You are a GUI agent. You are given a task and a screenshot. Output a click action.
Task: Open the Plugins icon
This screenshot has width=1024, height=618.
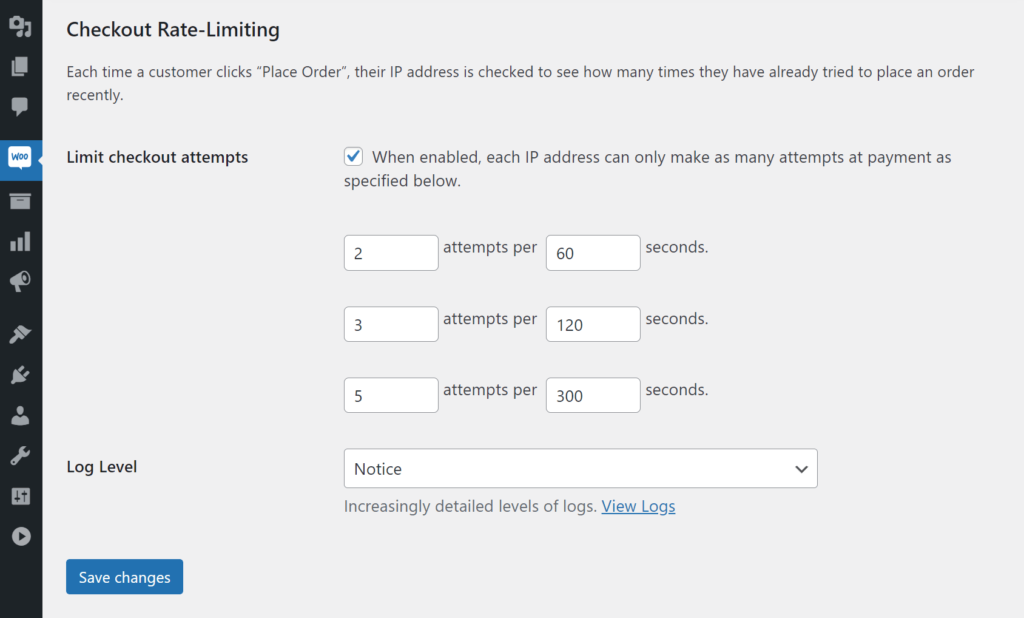point(20,374)
